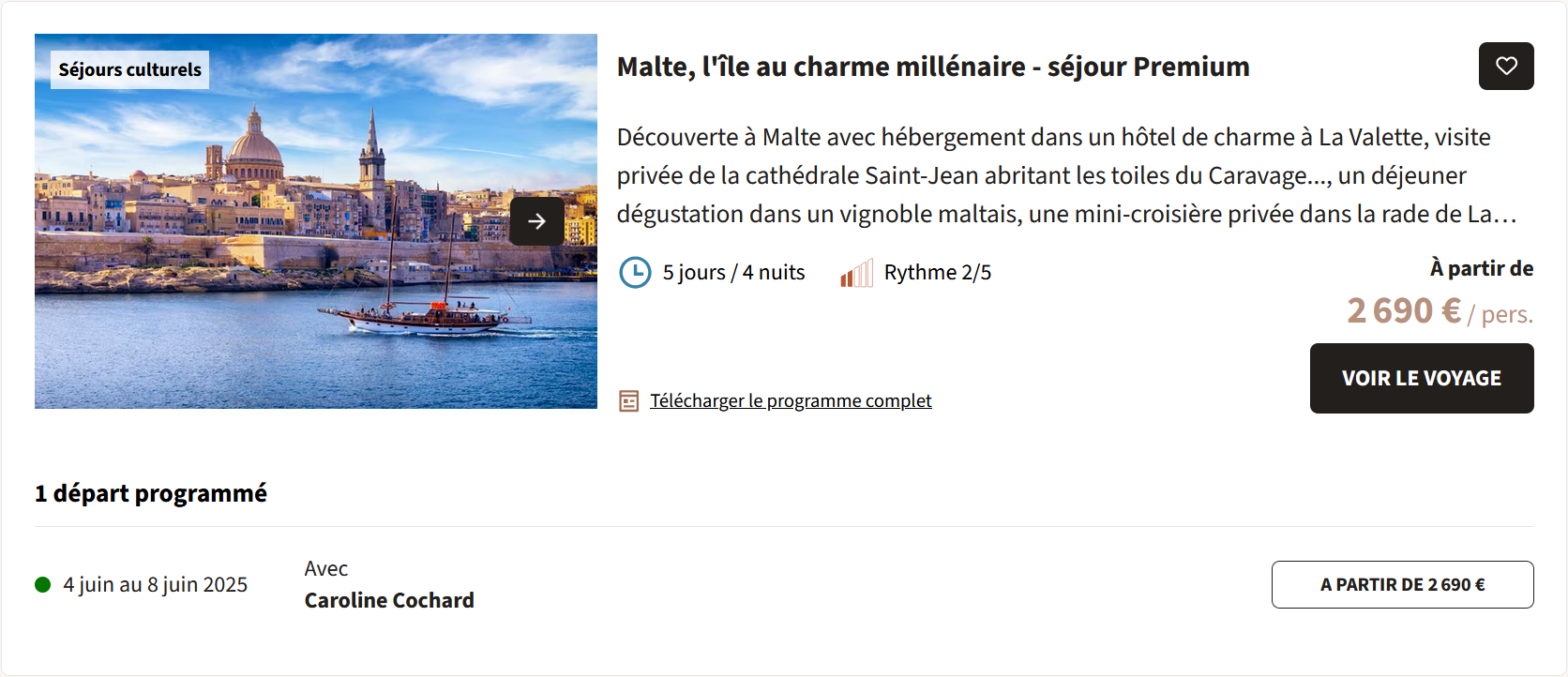The width and height of the screenshot is (1568, 677).
Task: Click the green availability dot
Action: coord(42,585)
